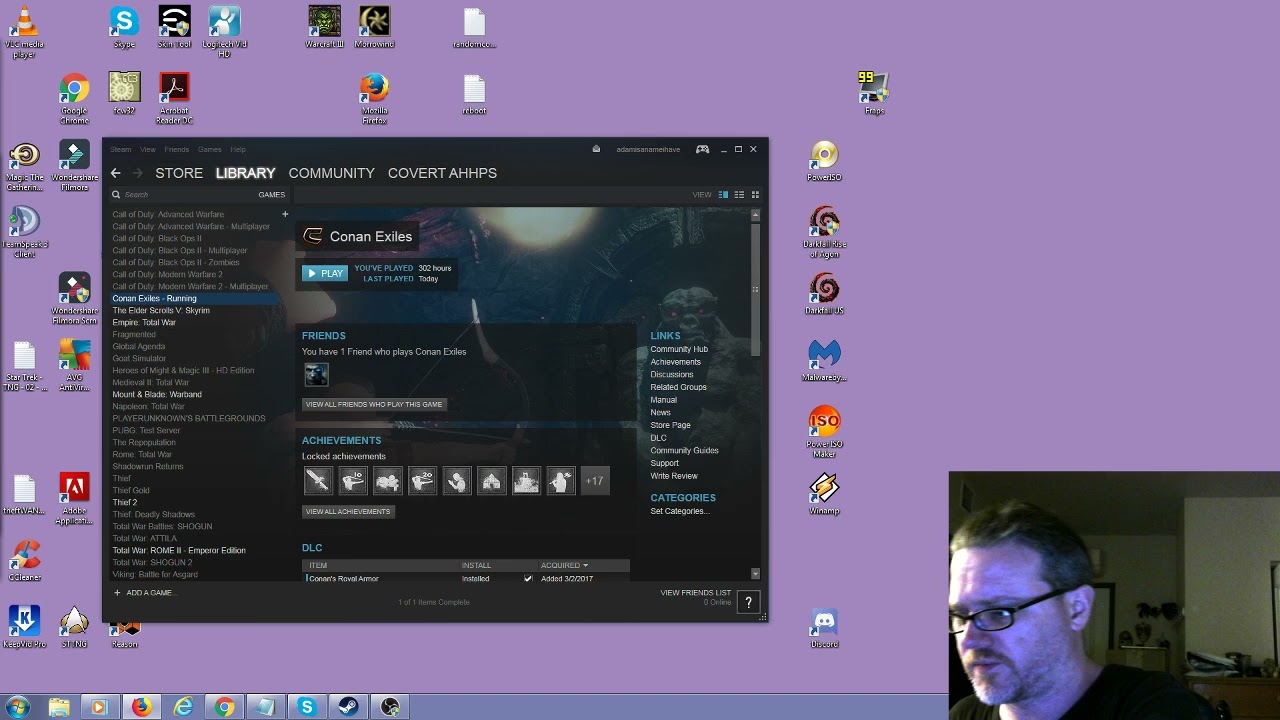Open Google Chrome desktop shortcut
This screenshot has height=720, width=1280.
[x=74, y=99]
